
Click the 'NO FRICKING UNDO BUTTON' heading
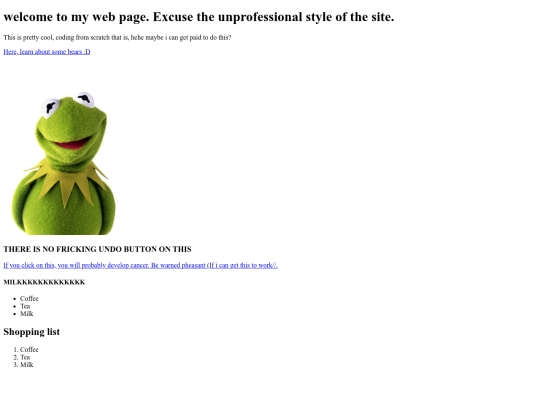coord(97,249)
